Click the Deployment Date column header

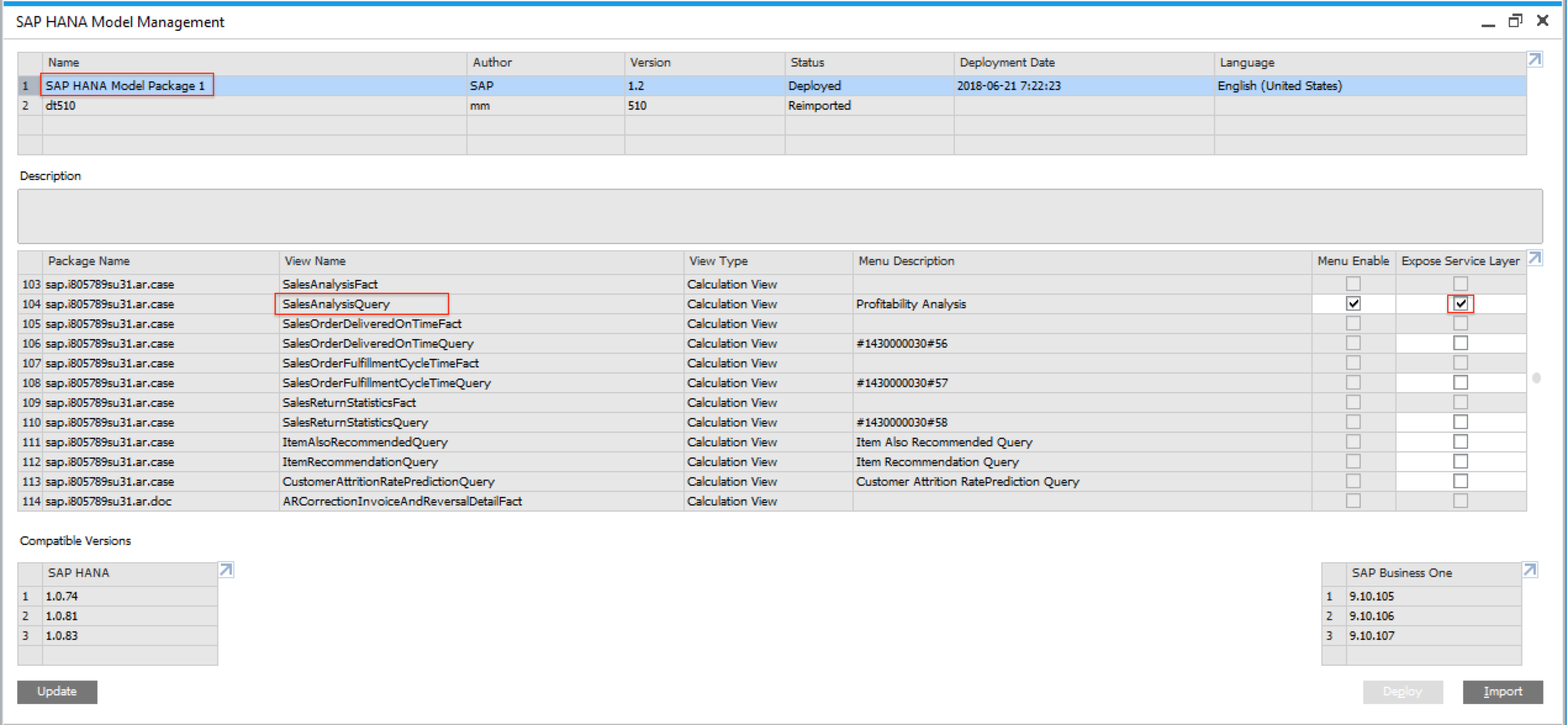(1084, 63)
